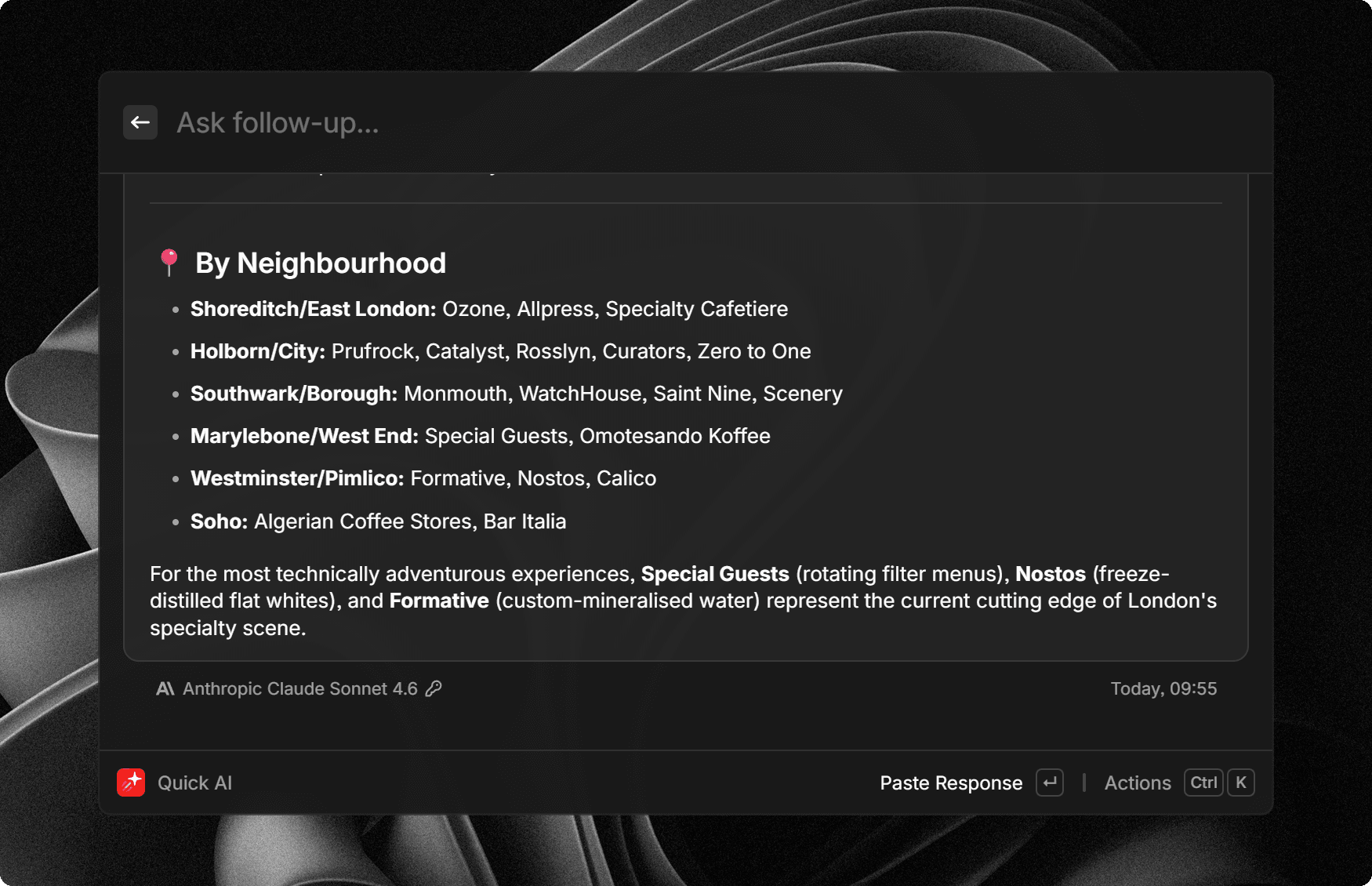Click the By Neighbourhood heading

click(x=321, y=263)
